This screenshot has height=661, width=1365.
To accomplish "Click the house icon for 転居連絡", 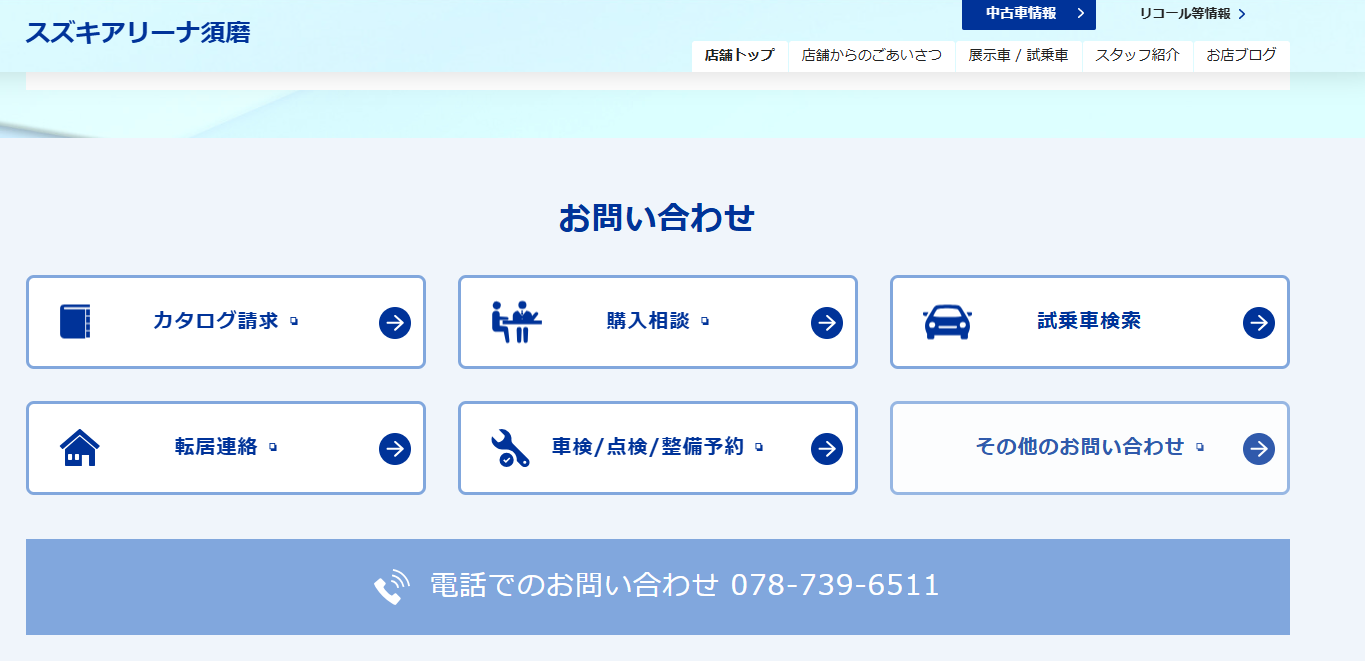I will (x=79, y=448).
